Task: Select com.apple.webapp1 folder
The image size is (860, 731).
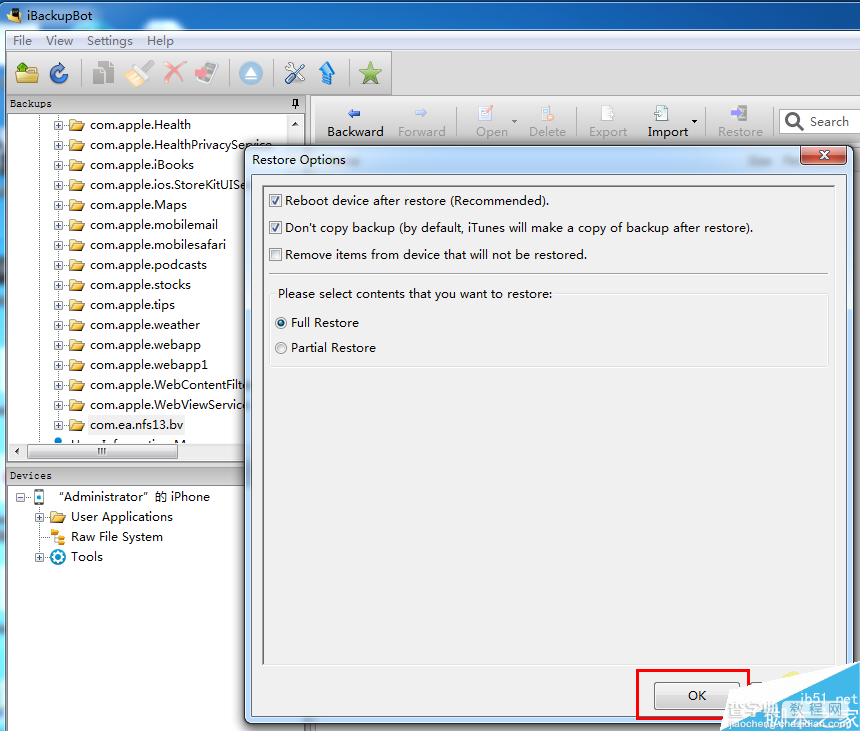Action: click(x=149, y=365)
